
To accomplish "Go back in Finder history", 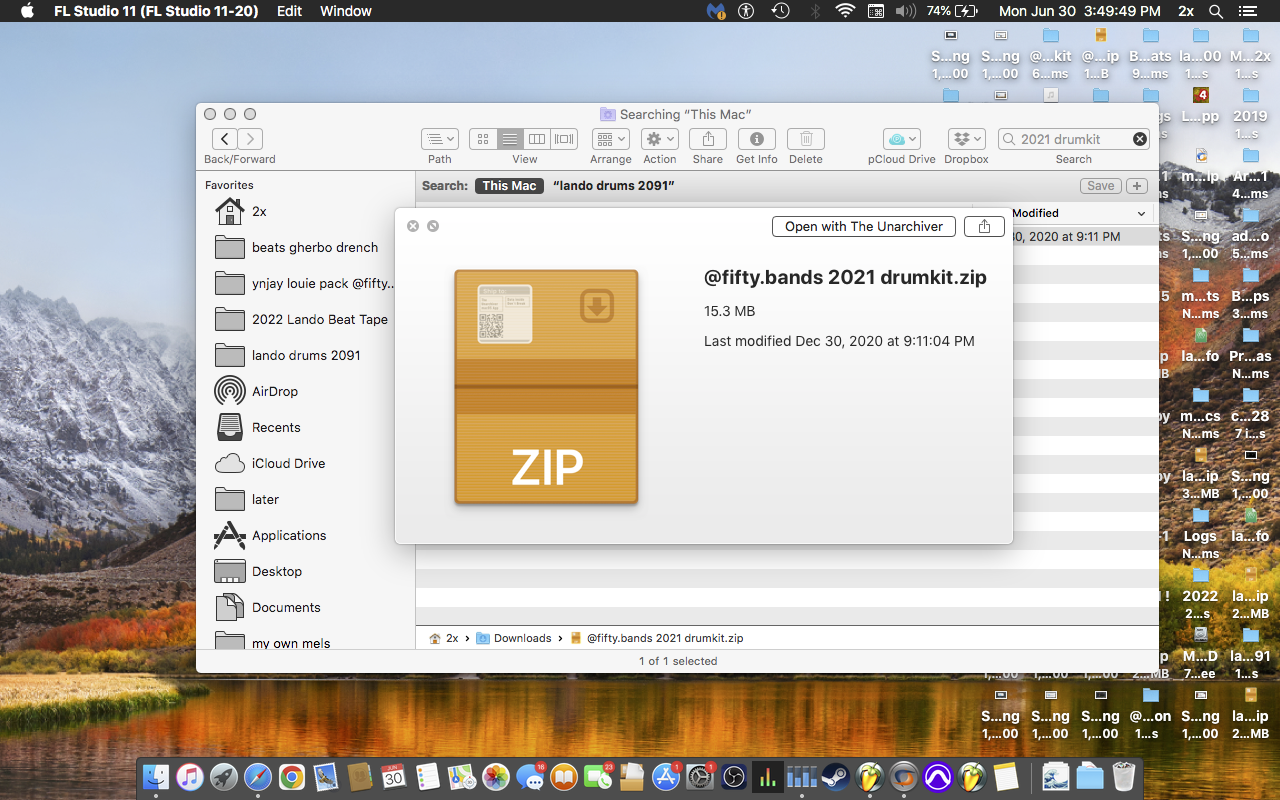I will [225, 139].
